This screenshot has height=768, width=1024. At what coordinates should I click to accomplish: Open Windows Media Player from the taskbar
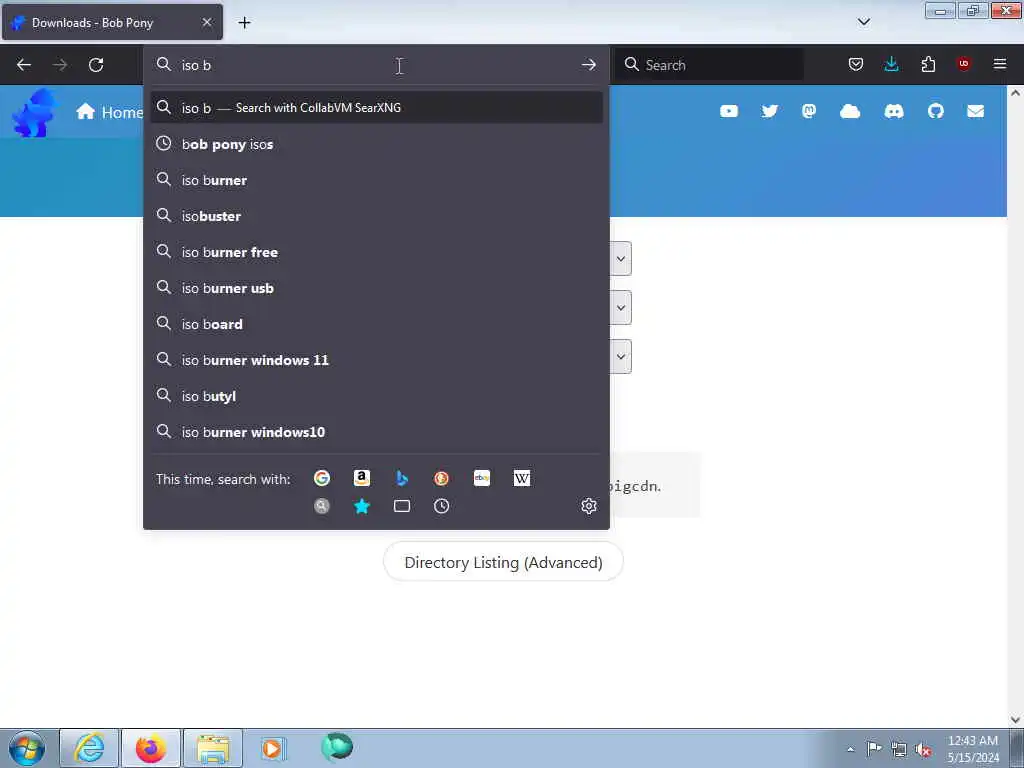click(x=272, y=748)
